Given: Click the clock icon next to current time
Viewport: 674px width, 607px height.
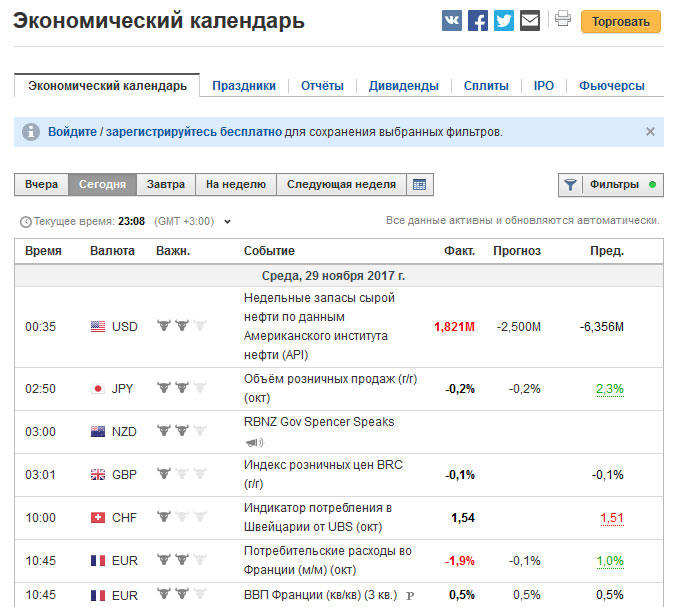Looking at the screenshot, I should 26,222.
